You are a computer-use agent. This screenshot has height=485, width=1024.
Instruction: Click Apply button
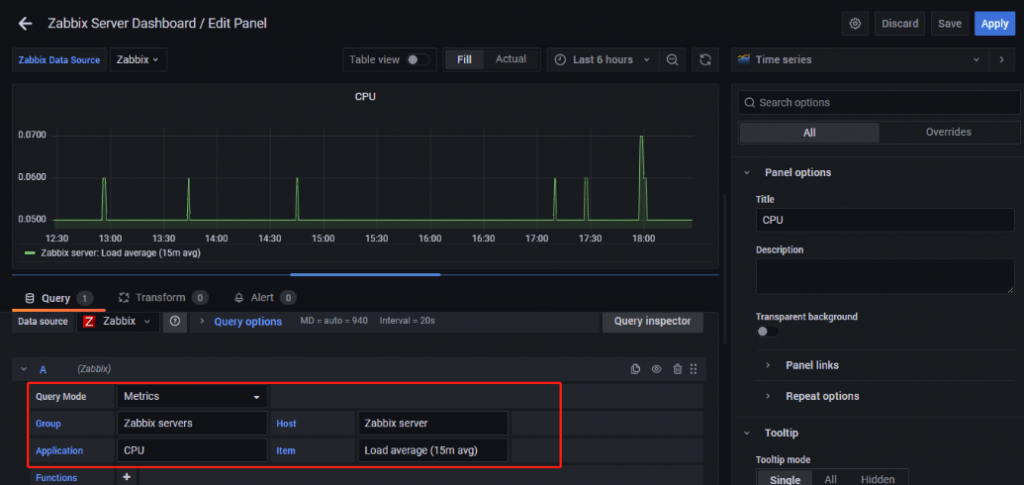[995, 23]
